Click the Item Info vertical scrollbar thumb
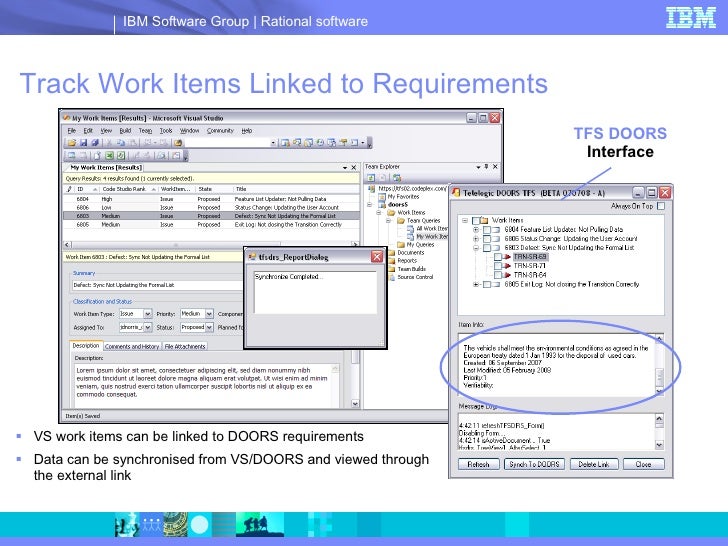Screen dimensions: 728x546 [x=659, y=376]
